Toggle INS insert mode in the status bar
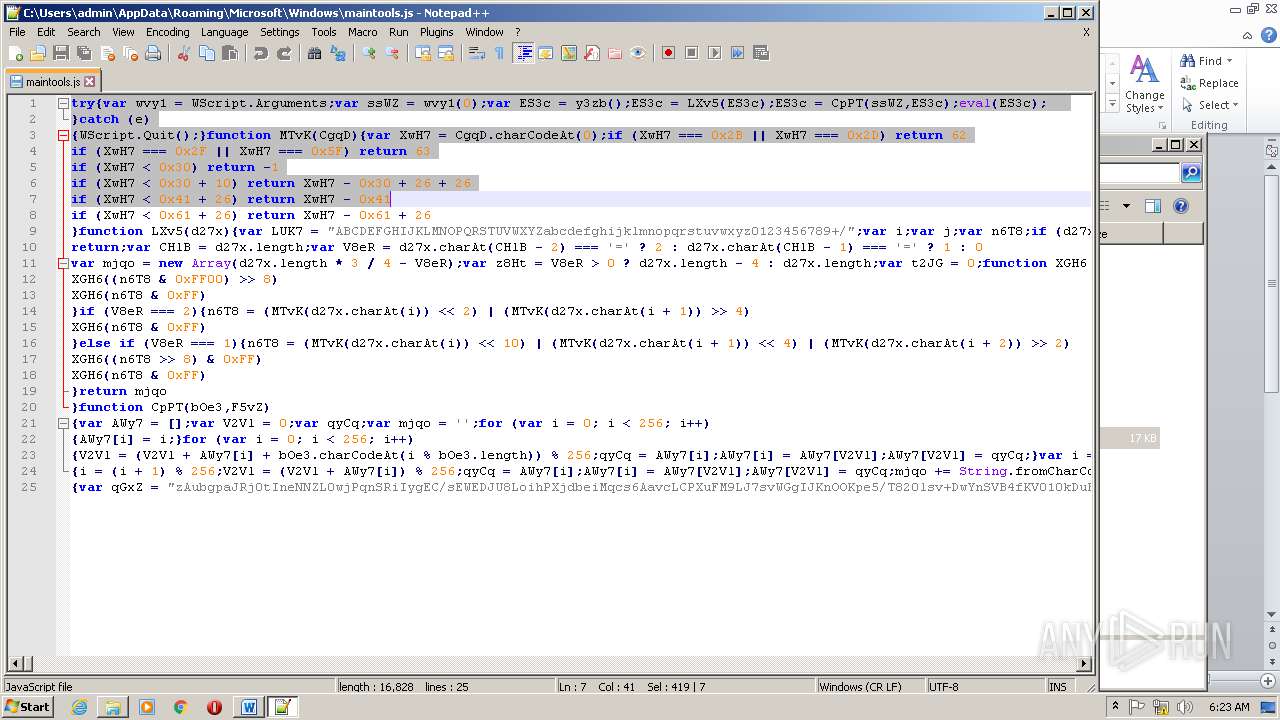The width and height of the screenshot is (1280, 720). [x=1057, y=687]
